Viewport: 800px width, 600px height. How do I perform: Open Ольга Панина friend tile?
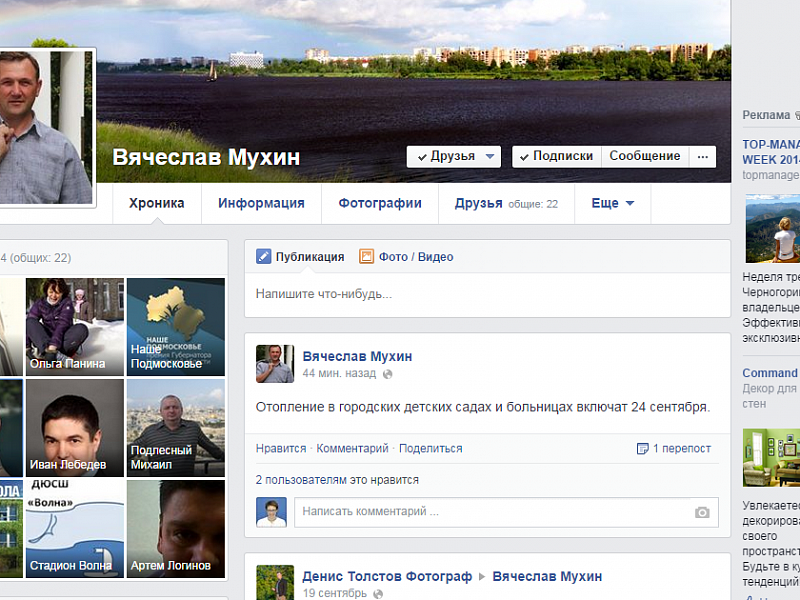tap(75, 327)
